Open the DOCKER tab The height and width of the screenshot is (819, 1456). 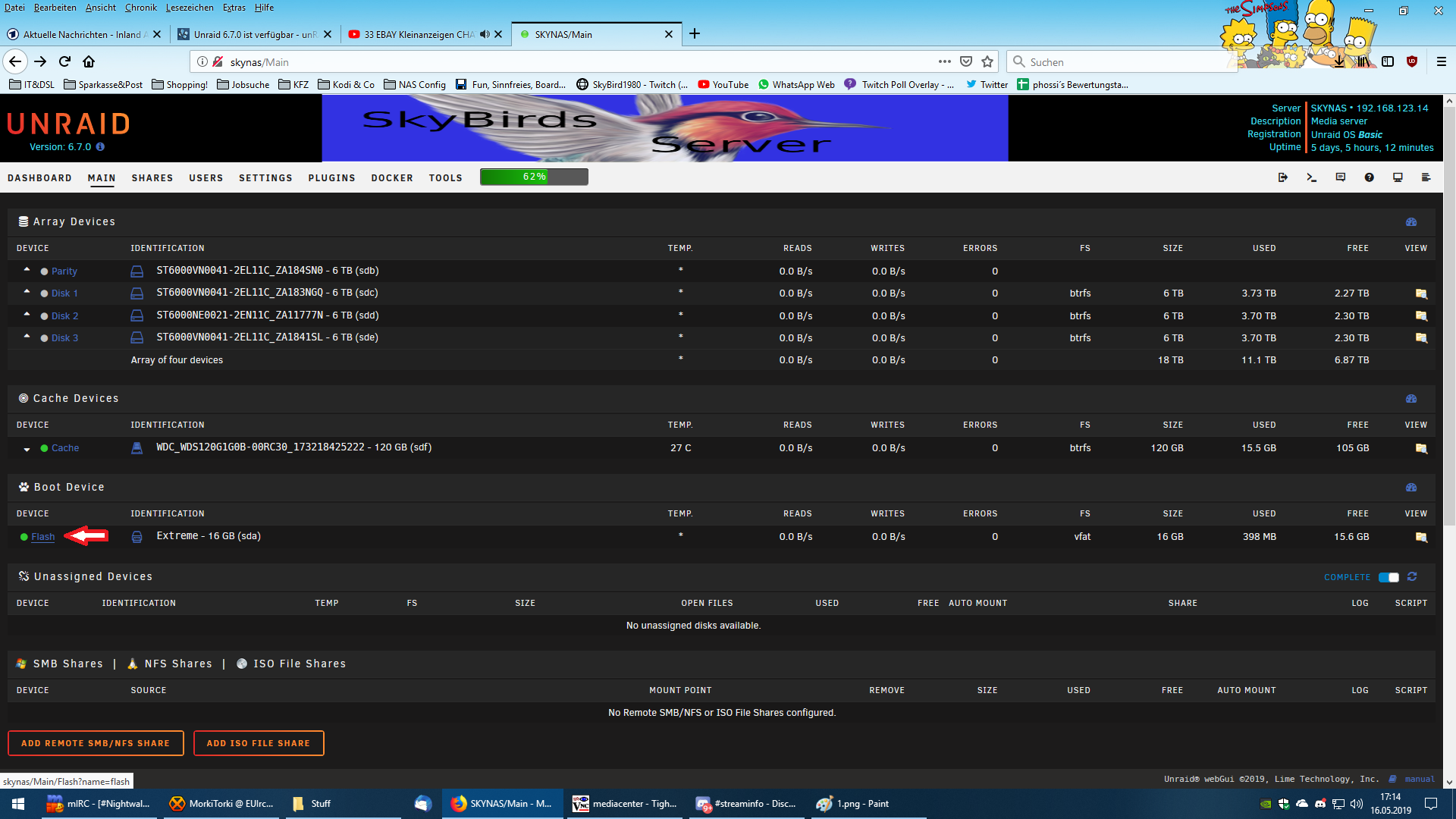click(x=392, y=178)
